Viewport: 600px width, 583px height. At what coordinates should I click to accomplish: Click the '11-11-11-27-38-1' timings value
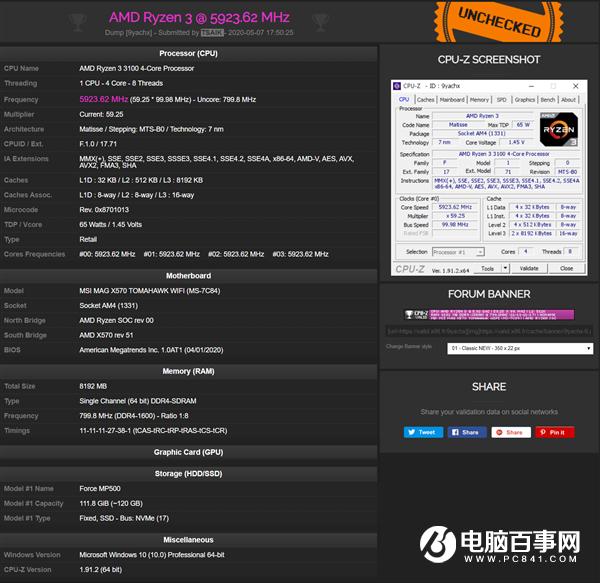pyautogui.click(x=153, y=431)
